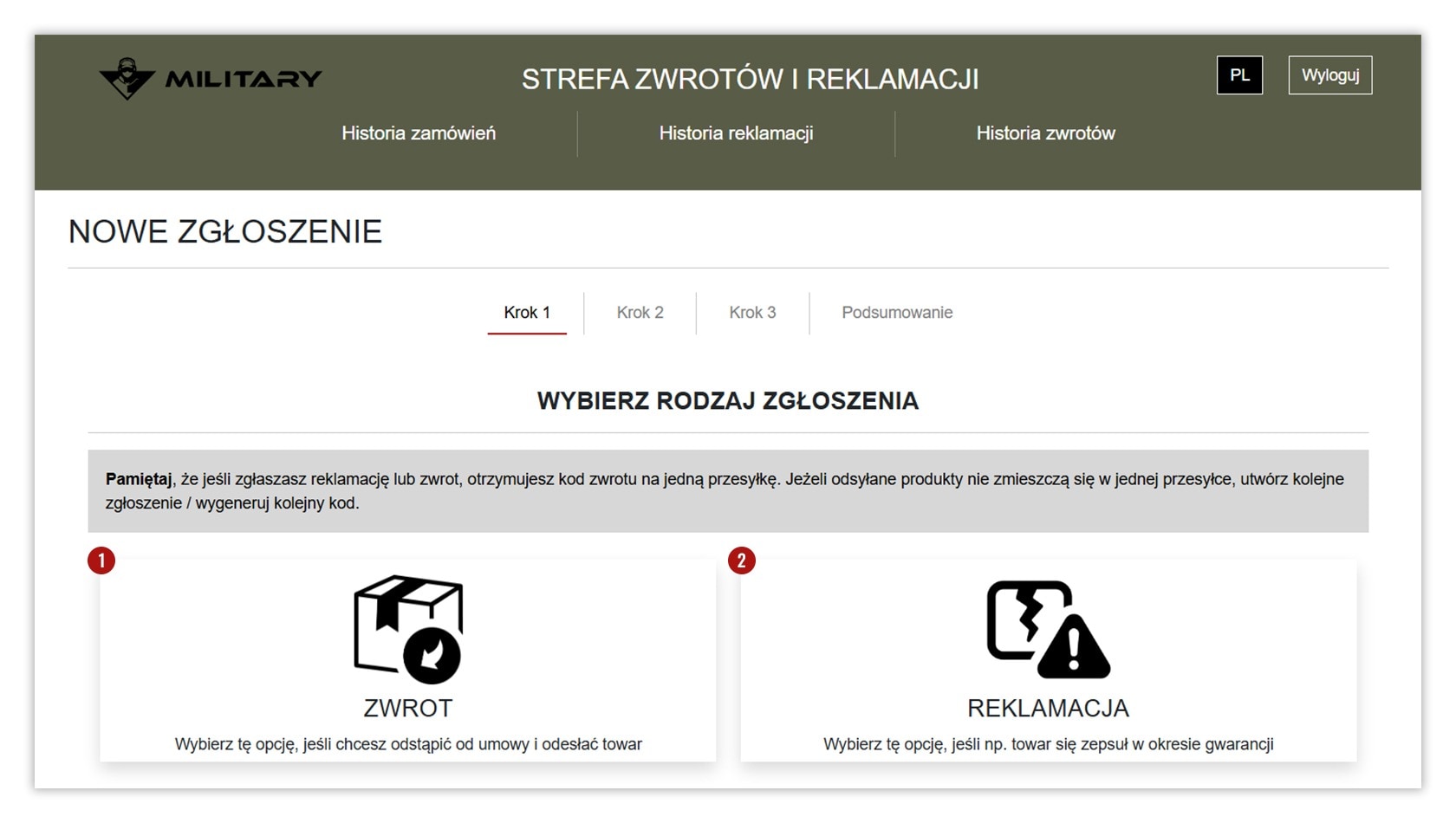Click the MILITARY wordmark text
1456x823 pixels.
pyautogui.click(x=244, y=80)
